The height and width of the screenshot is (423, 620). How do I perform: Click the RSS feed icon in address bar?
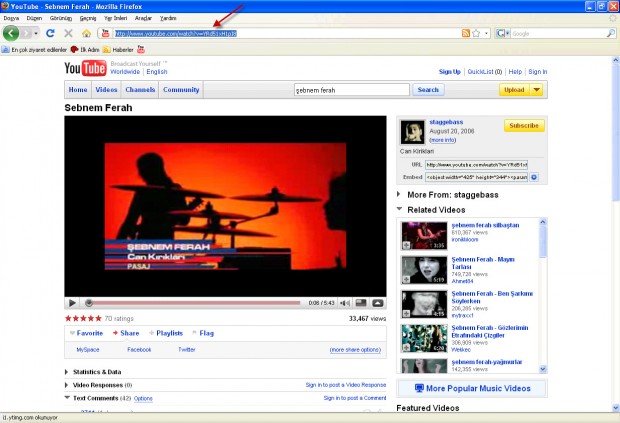click(466, 33)
